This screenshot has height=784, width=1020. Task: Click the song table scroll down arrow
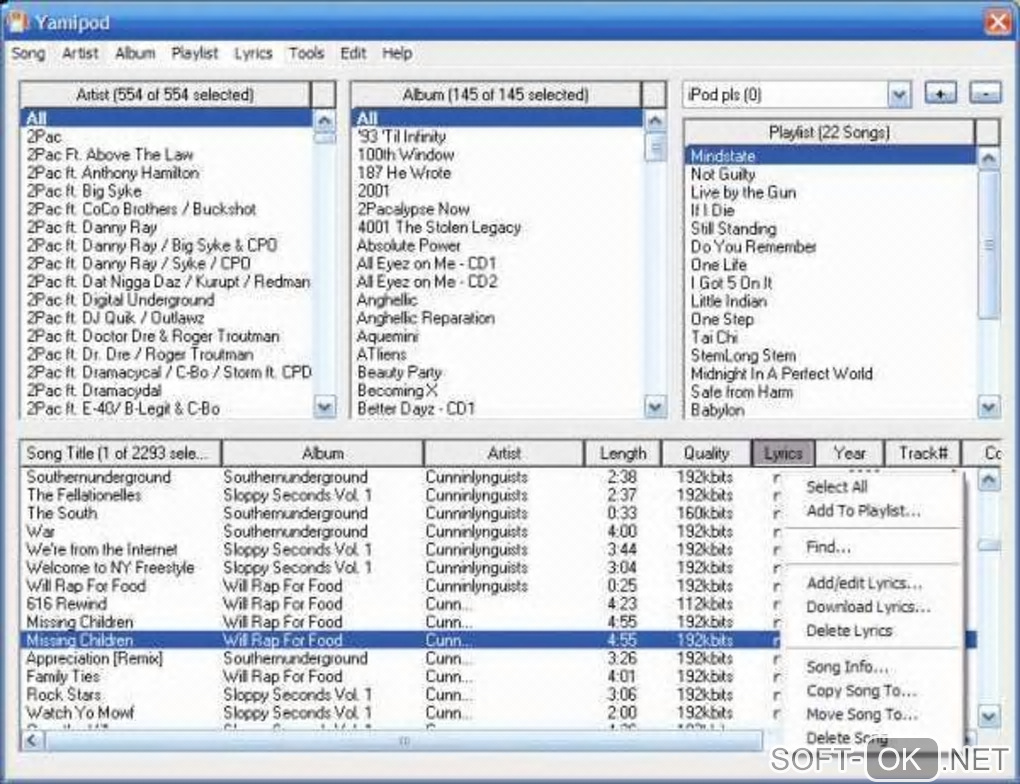(989, 716)
